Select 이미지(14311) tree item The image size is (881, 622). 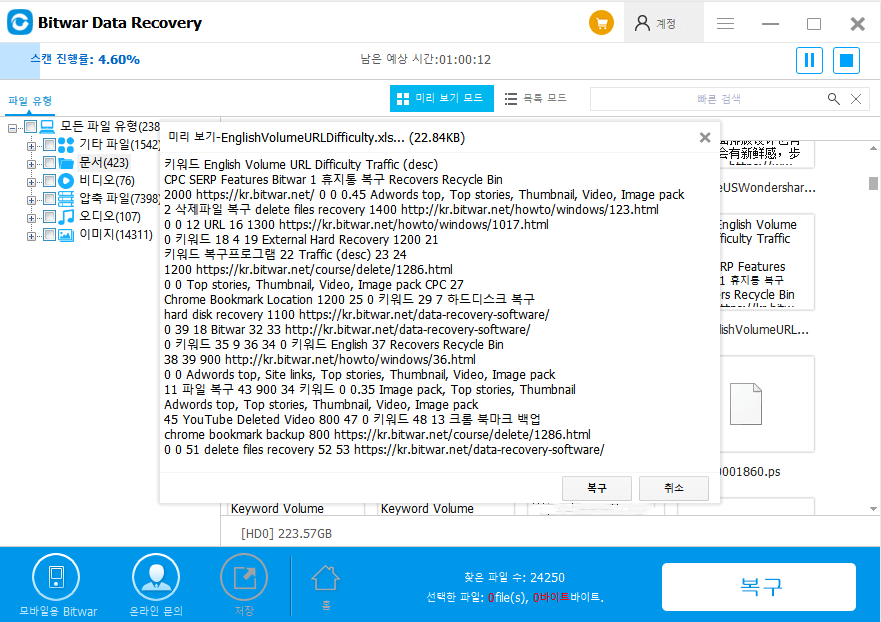116,235
